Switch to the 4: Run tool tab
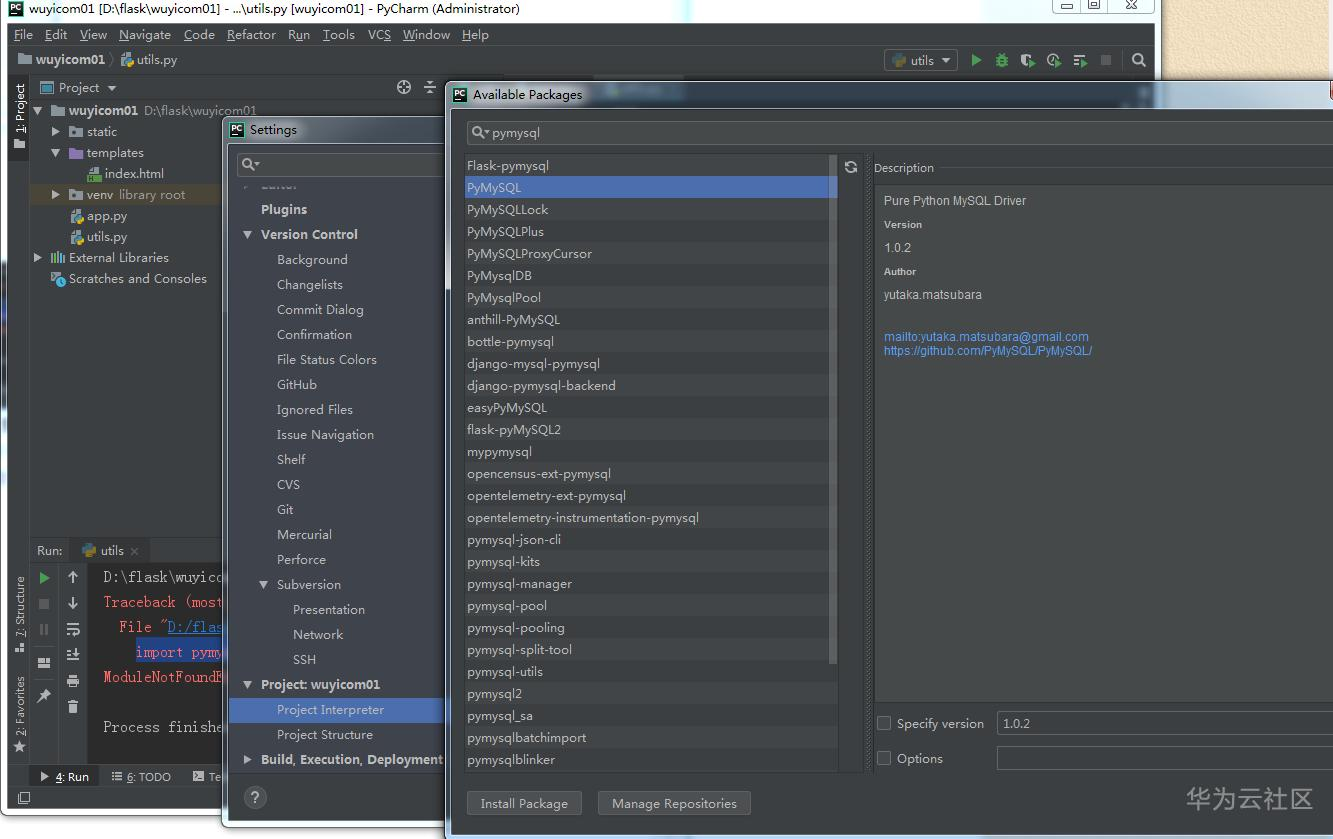Viewport: 1333px width, 839px height. click(x=64, y=776)
